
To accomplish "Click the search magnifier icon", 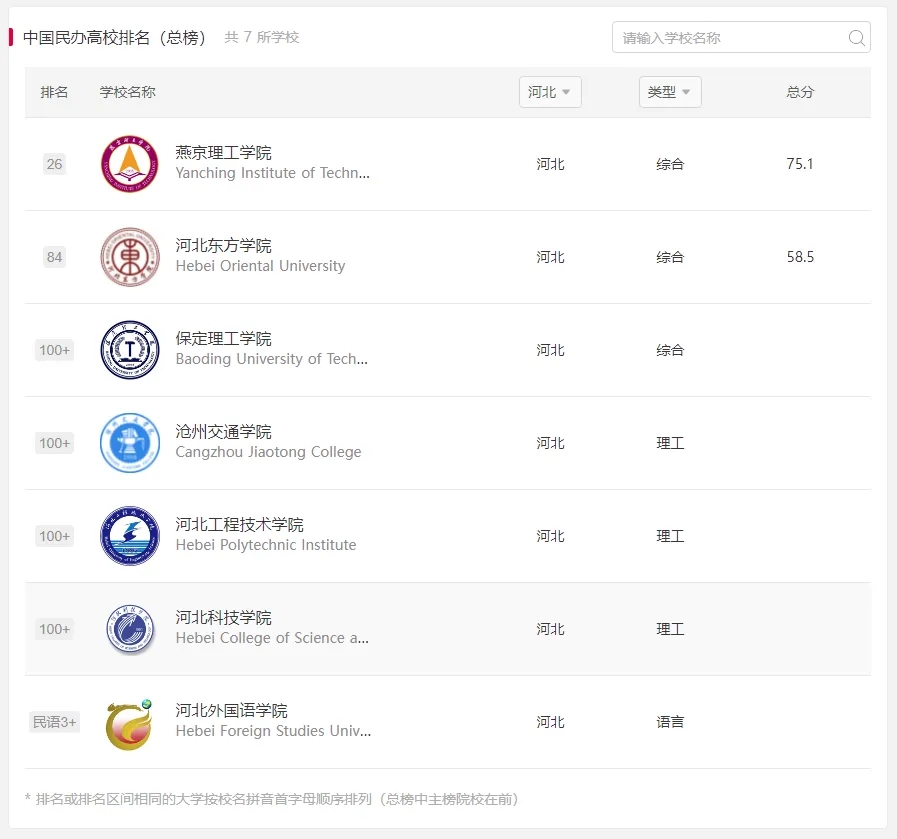I will [856, 38].
